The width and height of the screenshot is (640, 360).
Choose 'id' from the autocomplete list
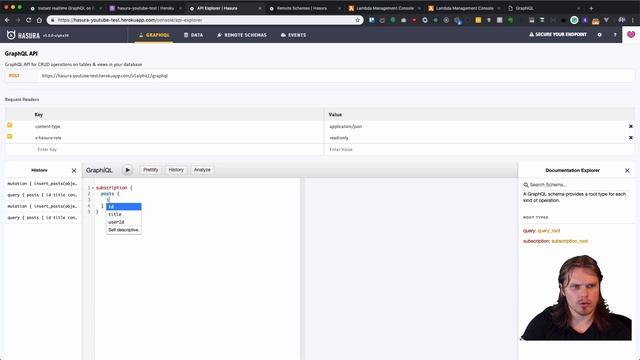tap(124, 207)
